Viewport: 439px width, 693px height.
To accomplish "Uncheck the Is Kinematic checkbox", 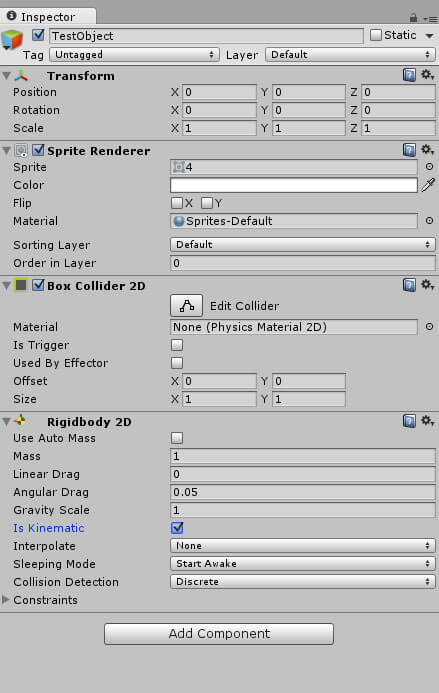I will [x=177, y=528].
